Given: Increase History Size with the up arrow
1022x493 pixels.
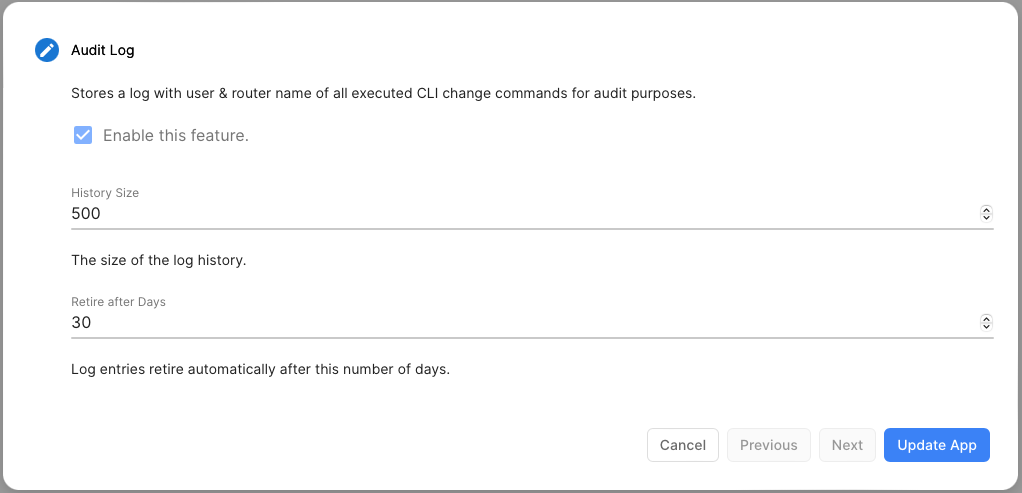Looking at the screenshot, I should click(x=986, y=209).
